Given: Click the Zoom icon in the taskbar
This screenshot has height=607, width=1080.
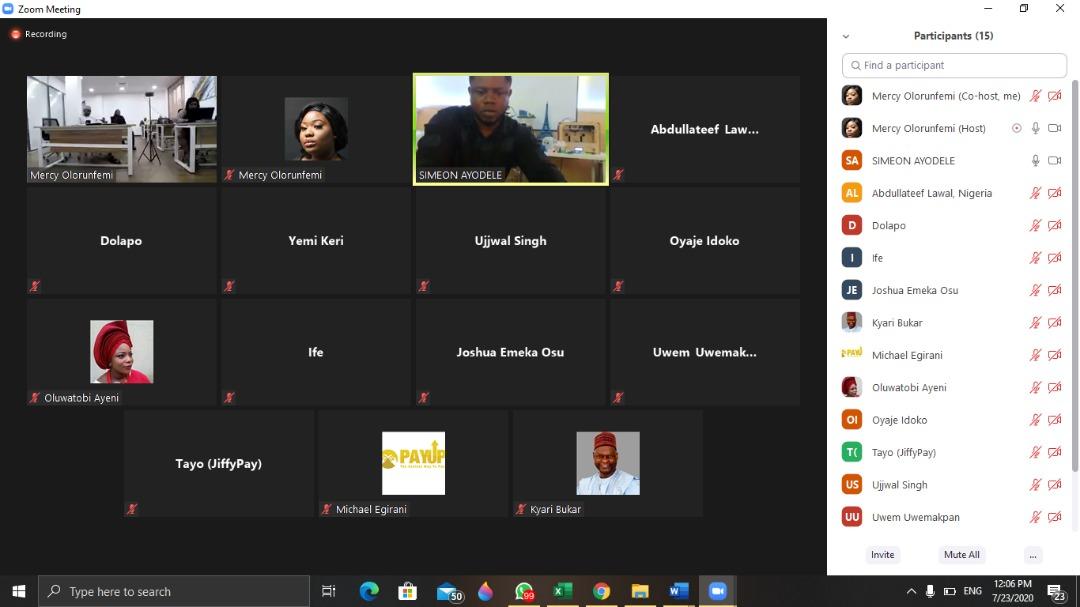Looking at the screenshot, I should pyautogui.click(x=718, y=591).
